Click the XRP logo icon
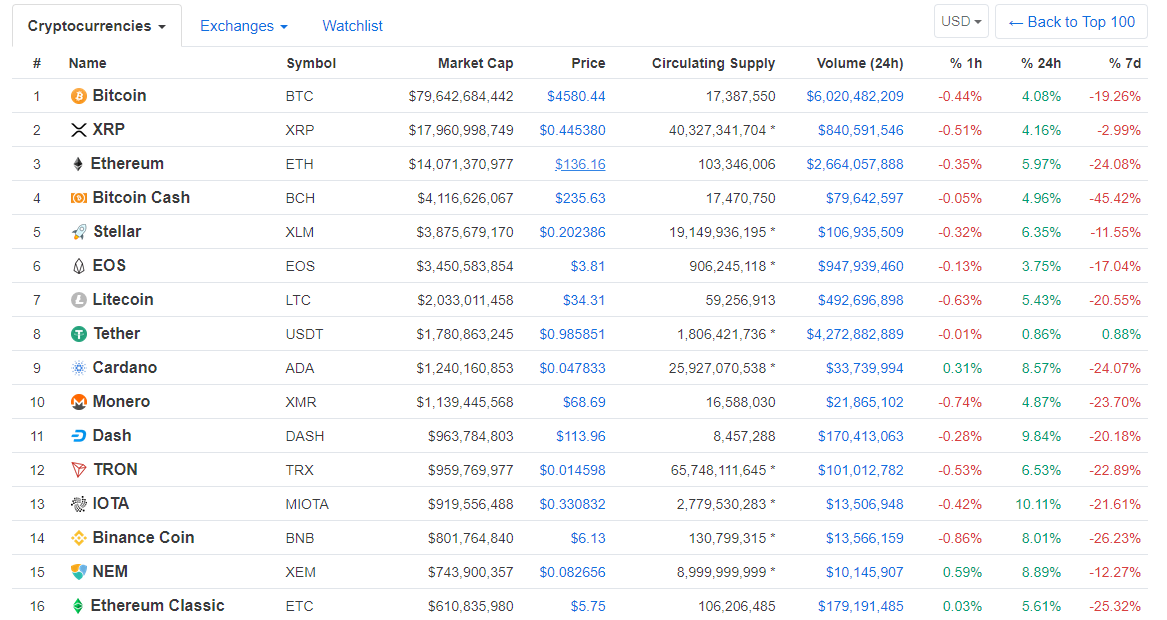The image size is (1167, 620). [x=78, y=130]
